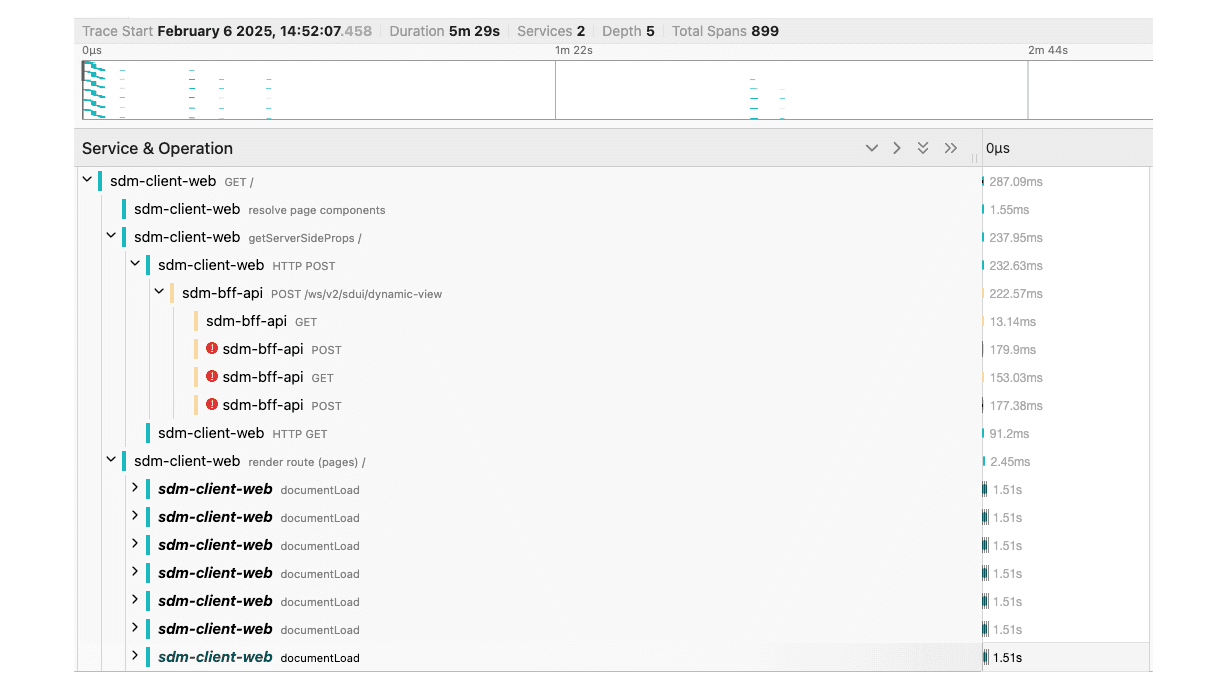Expand the last highlighted documentLoad span
Image resolution: width=1227 pixels, height=690 pixels.
pos(135,657)
